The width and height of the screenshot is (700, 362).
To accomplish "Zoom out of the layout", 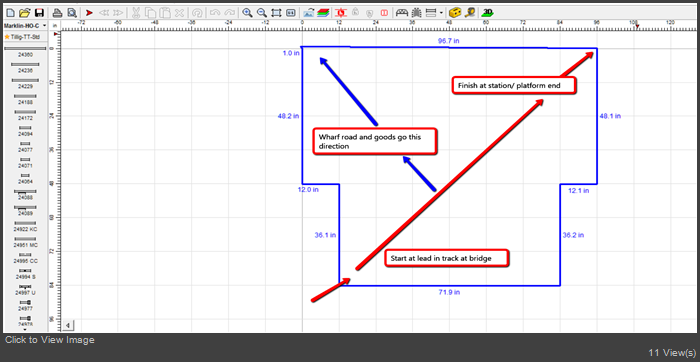I will 262,12.
